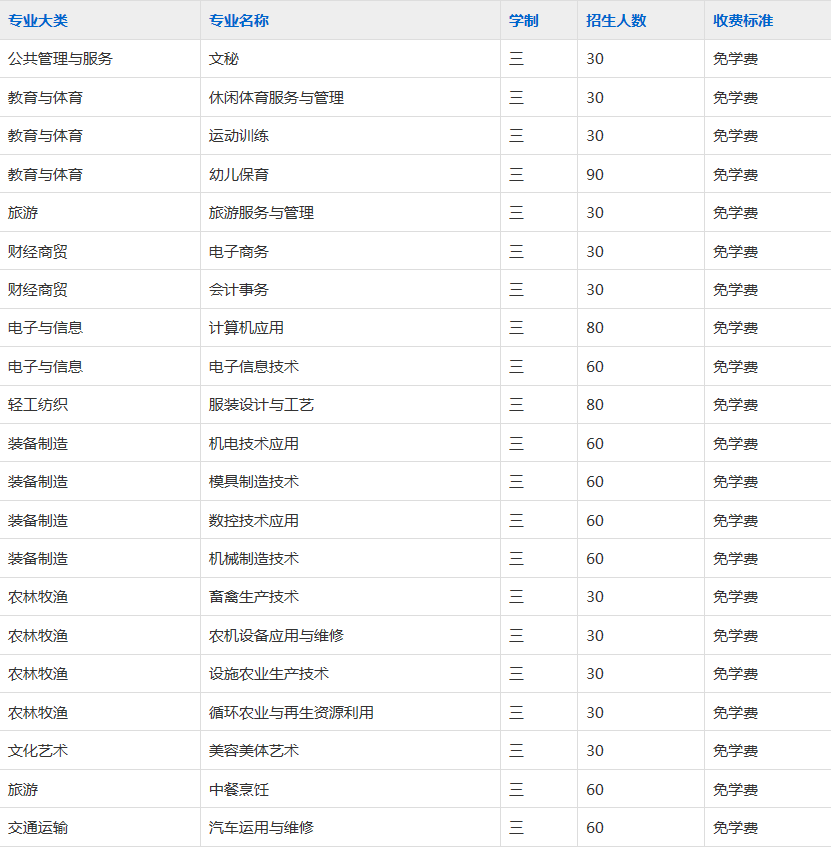Click 旅游 category in 中餐烹饪 row

(23, 790)
